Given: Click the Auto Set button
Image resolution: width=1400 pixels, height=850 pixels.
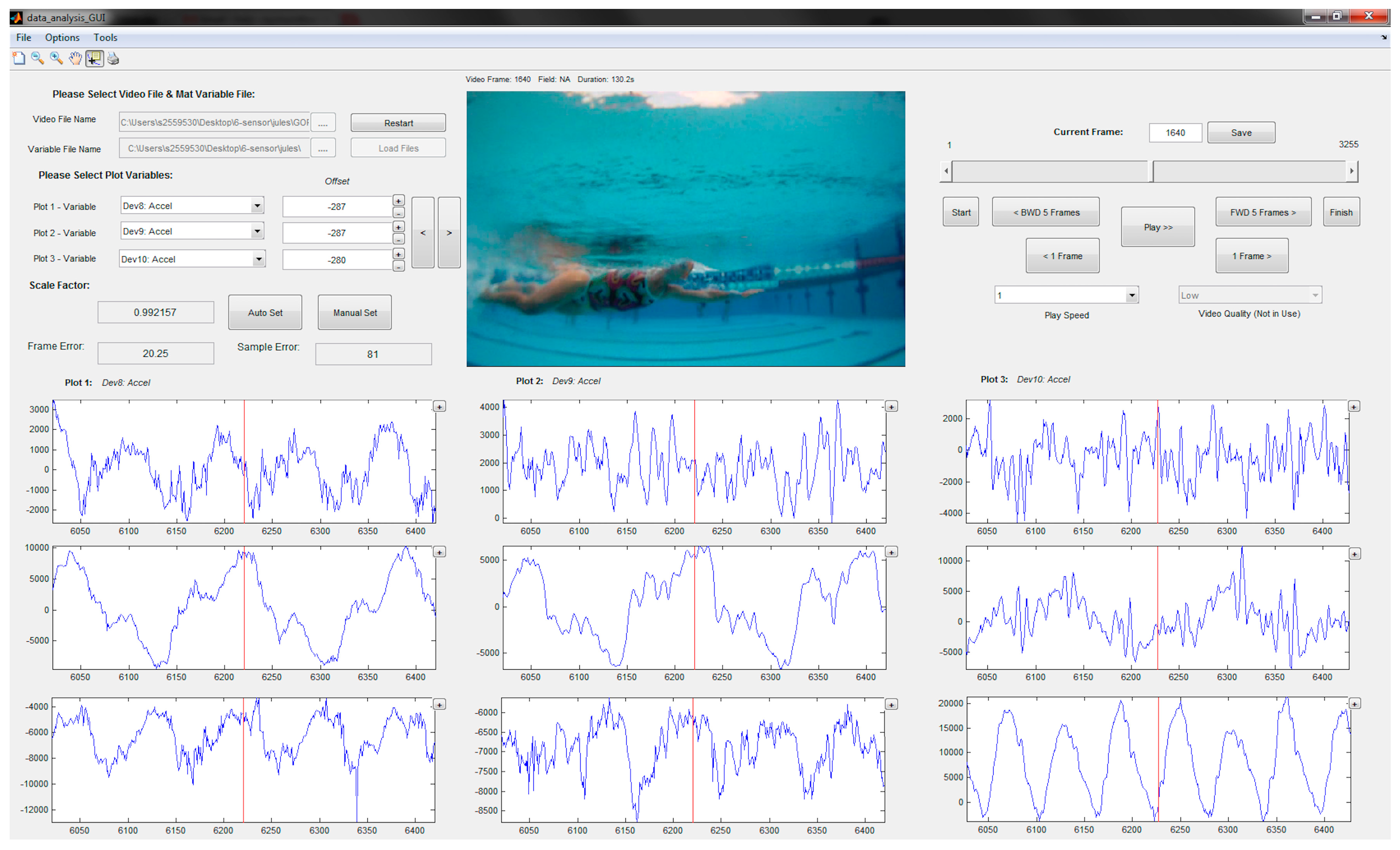Looking at the screenshot, I should pyautogui.click(x=265, y=312).
